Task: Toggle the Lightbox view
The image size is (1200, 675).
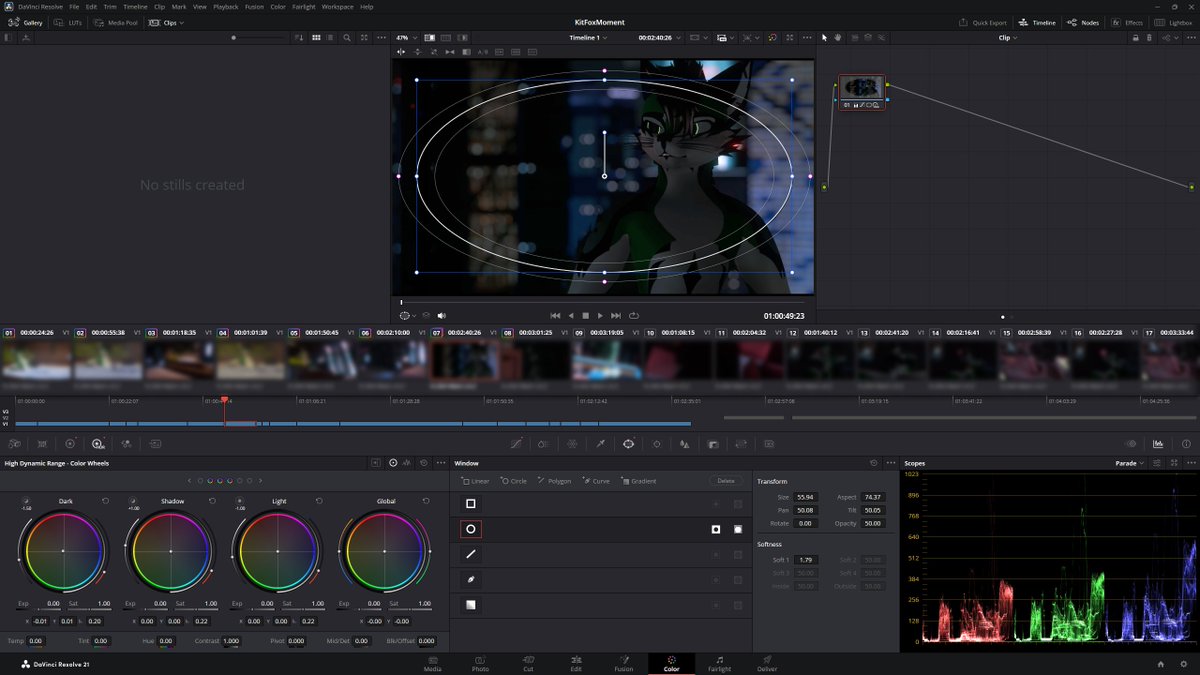Action: point(1174,22)
